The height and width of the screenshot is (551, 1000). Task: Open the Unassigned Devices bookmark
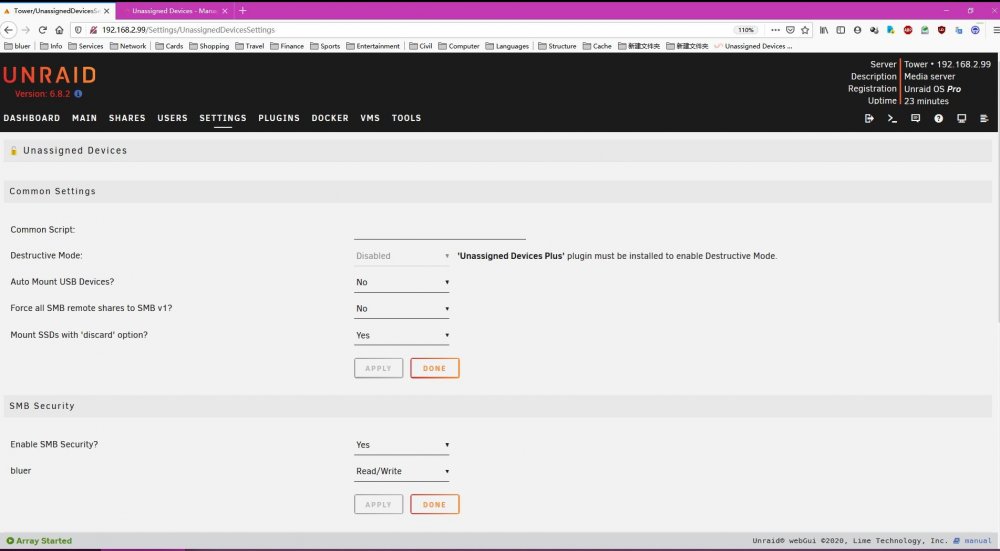pos(753,46)
